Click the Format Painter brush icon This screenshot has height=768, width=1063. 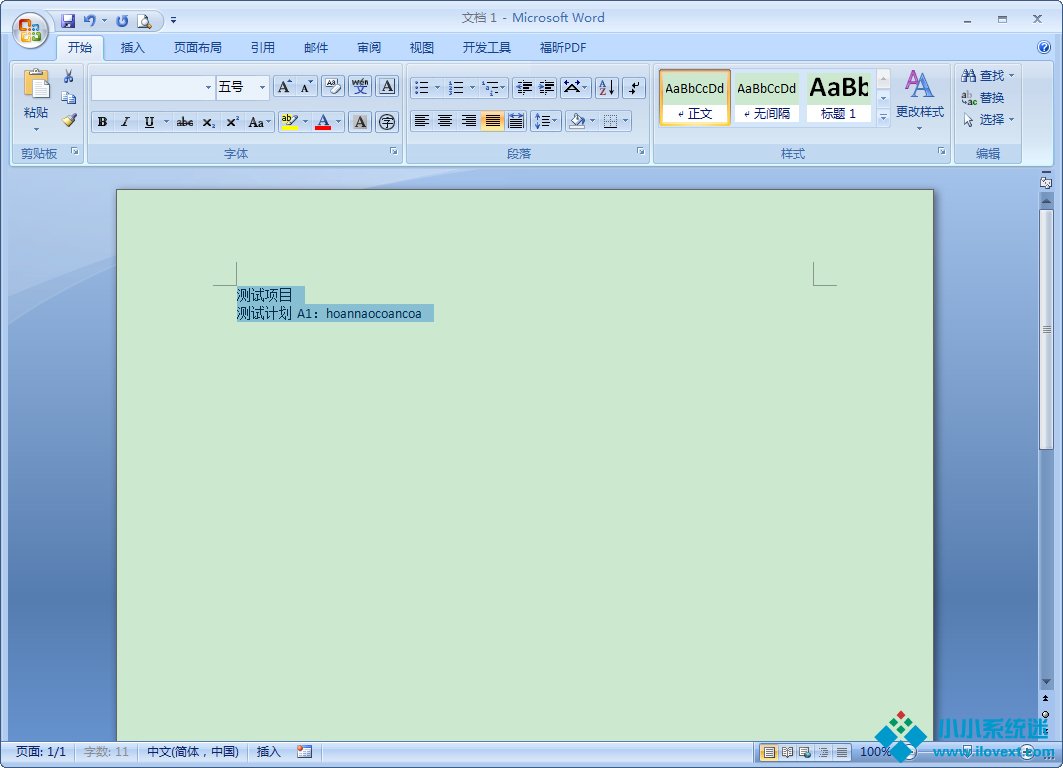tap(69, 120)
